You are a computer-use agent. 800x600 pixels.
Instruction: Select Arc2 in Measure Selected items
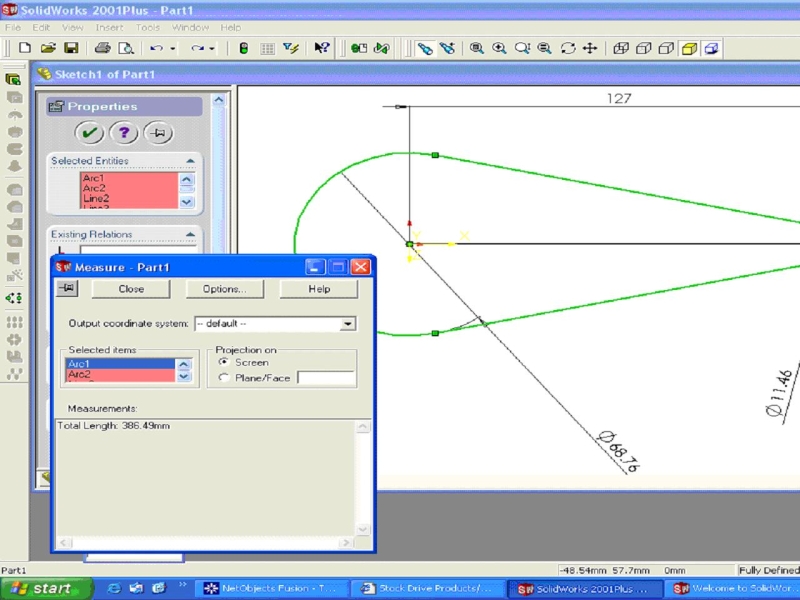[120, 374]
